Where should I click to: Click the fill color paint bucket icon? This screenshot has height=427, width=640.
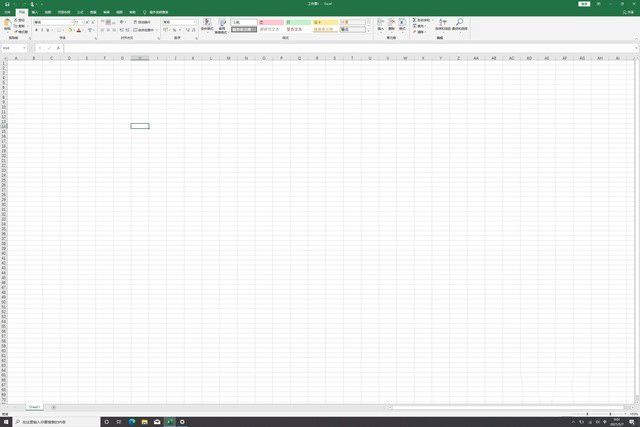click(x=70, y=30)
